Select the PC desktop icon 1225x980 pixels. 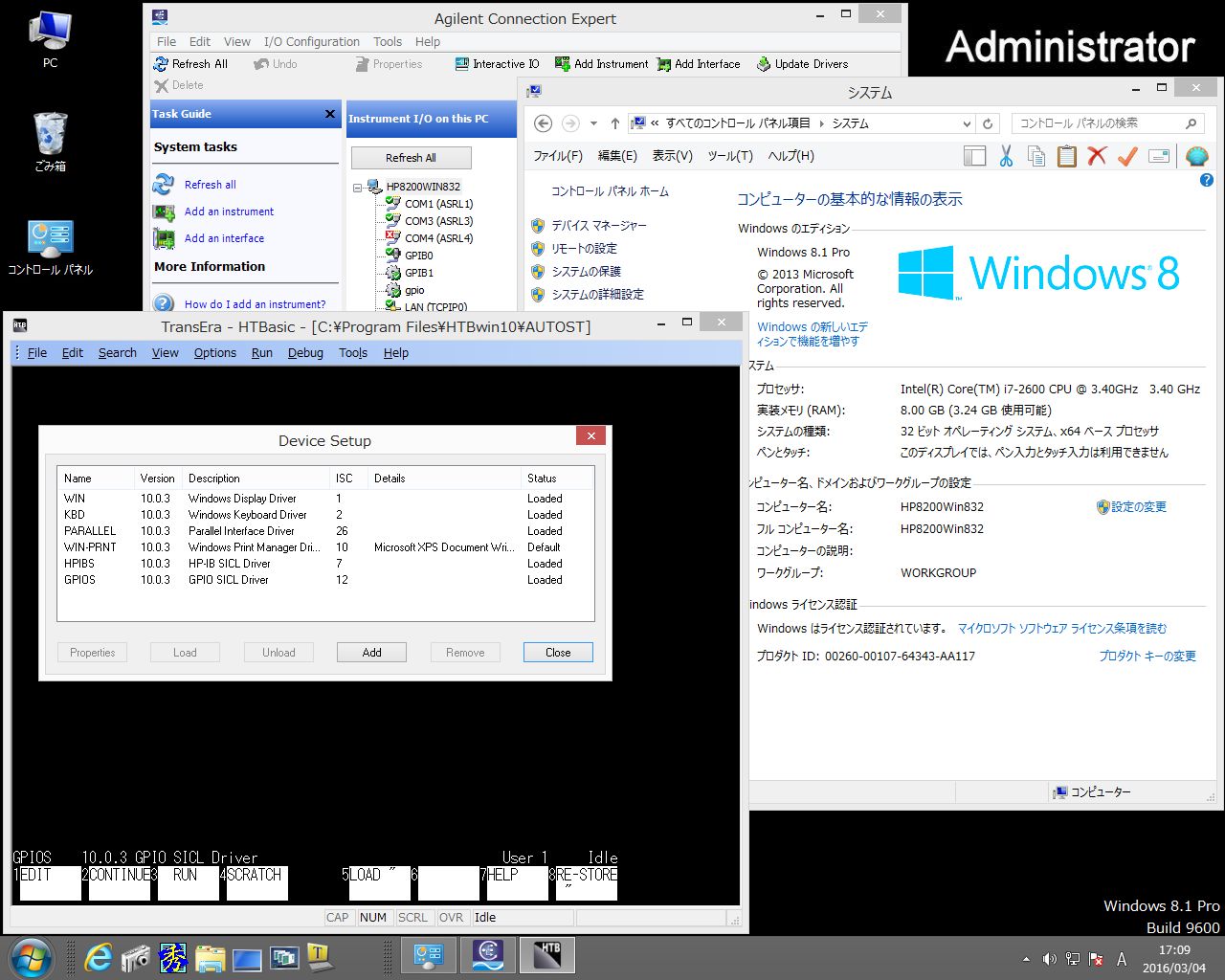pos(50,41)
